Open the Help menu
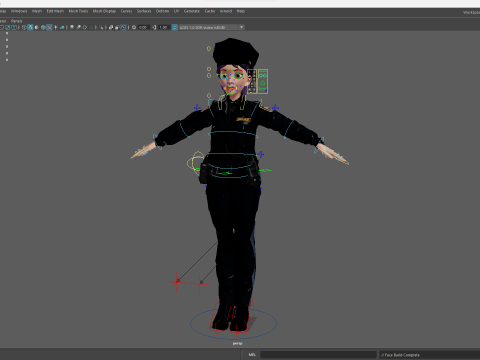The height and width of the screenshot is (360, 480). (241, 11)
